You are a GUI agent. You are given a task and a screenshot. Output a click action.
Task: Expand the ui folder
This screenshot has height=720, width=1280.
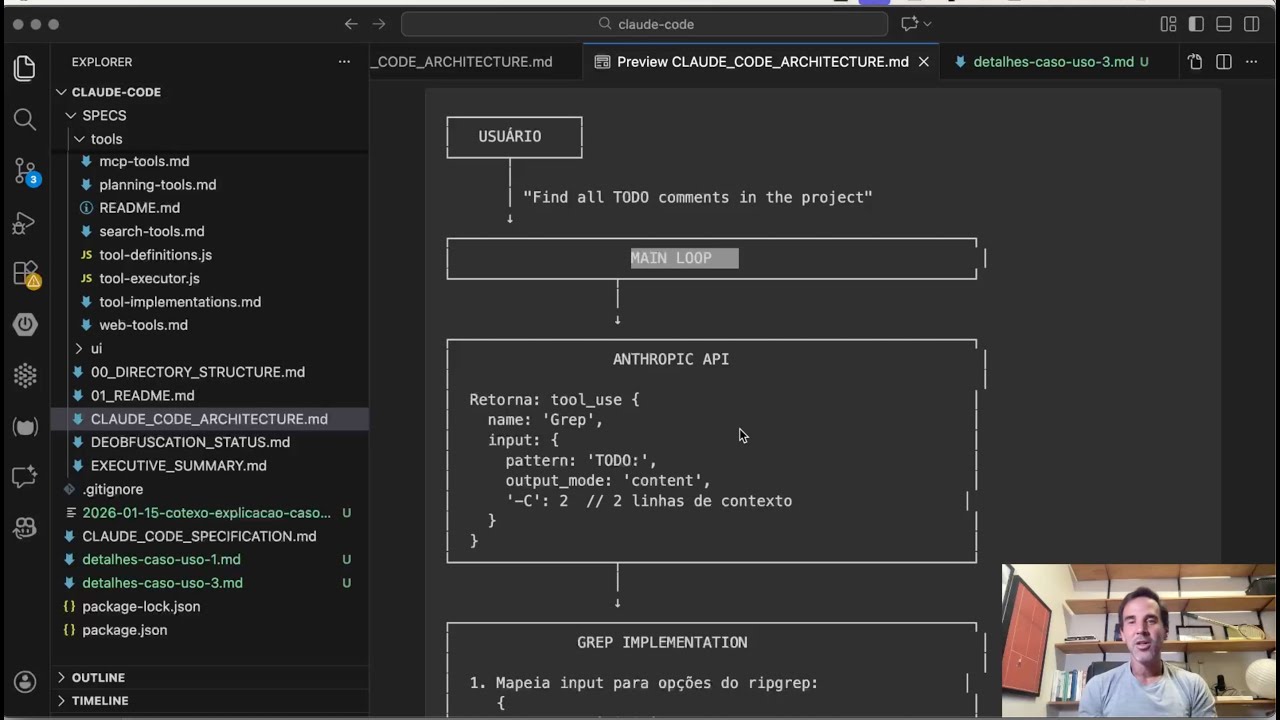click(x=80, y=348)
